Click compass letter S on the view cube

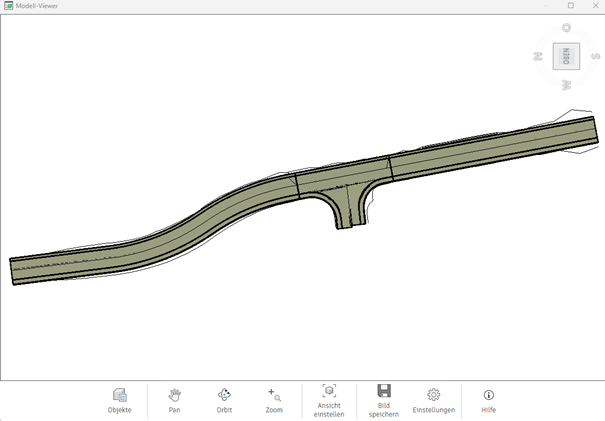click(x=595, y=57)
